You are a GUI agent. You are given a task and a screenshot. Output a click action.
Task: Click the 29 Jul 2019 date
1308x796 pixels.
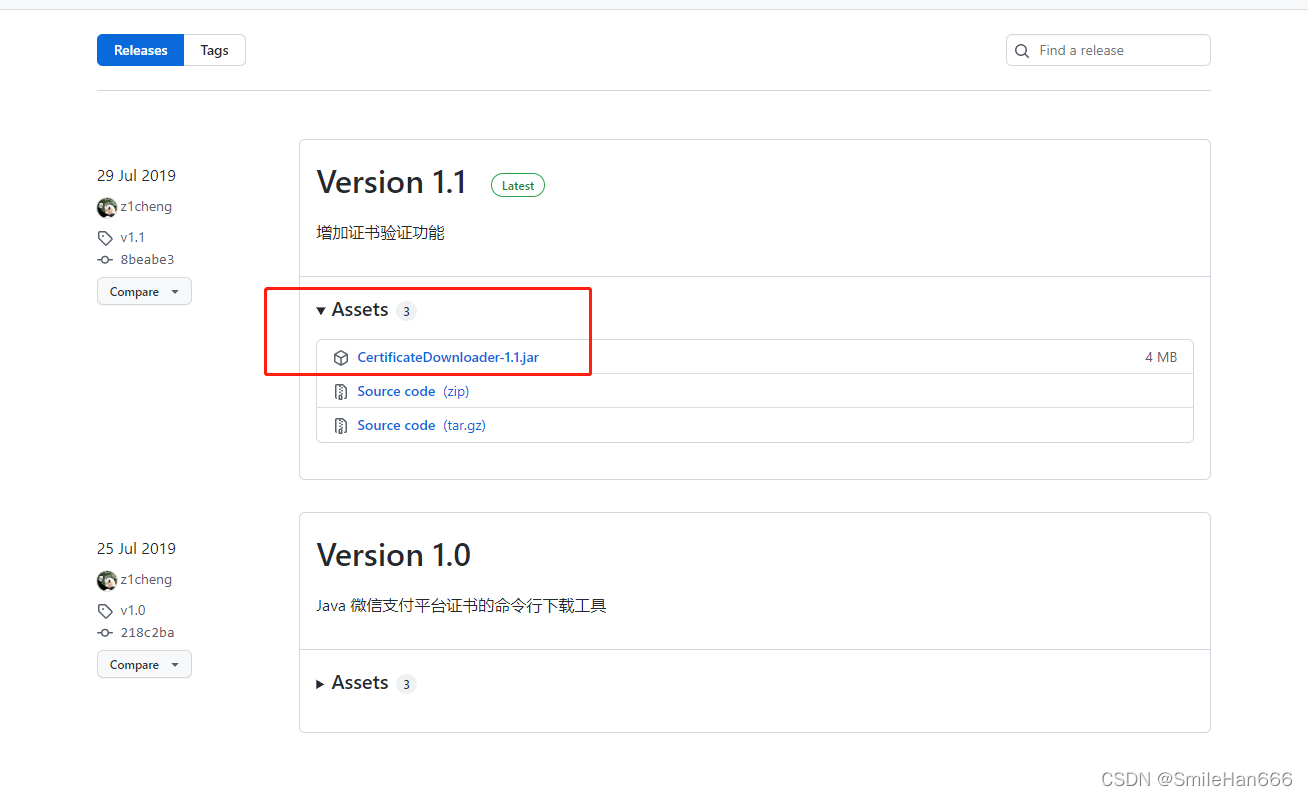coord(136,175)
